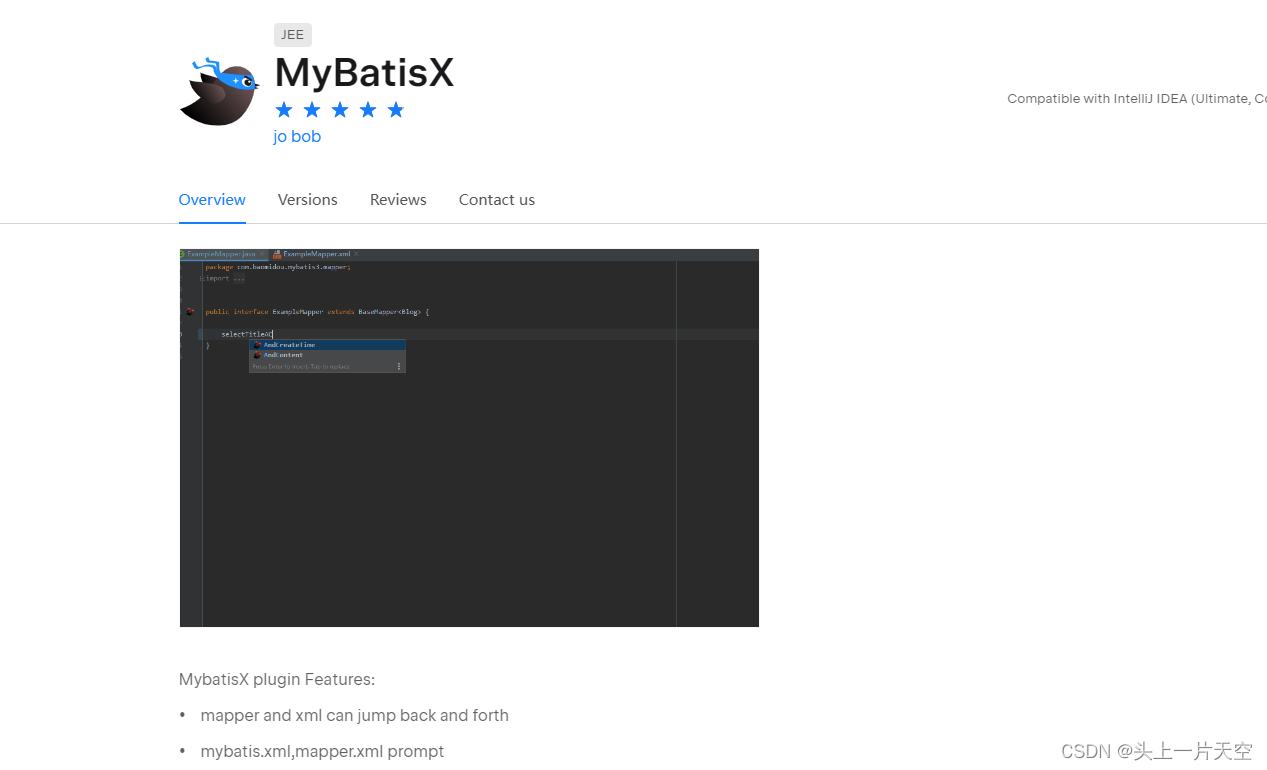
Task: Click the first rating star
Action: (x=284, y=110)
